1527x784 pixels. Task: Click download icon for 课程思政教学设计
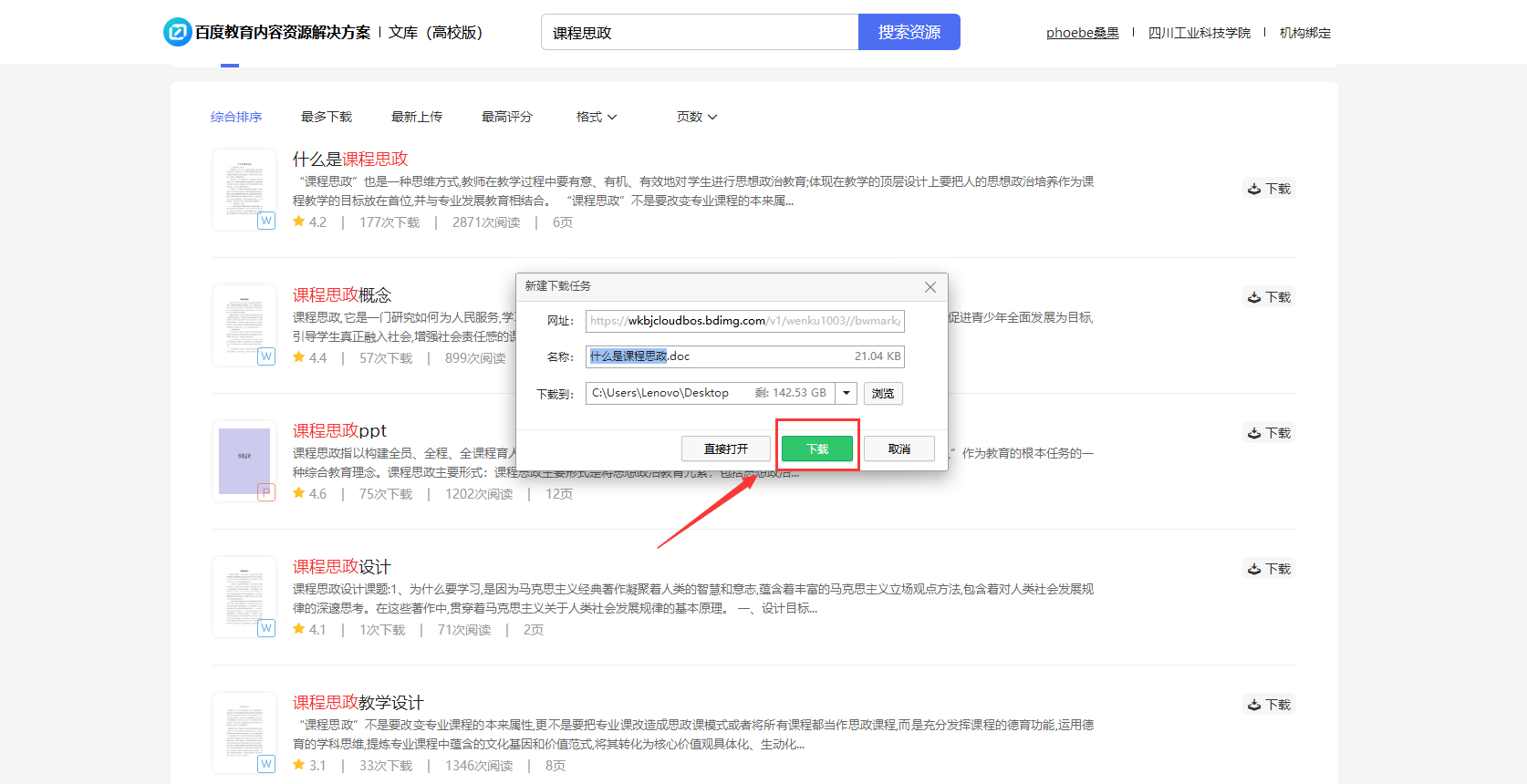point(1254,705)
